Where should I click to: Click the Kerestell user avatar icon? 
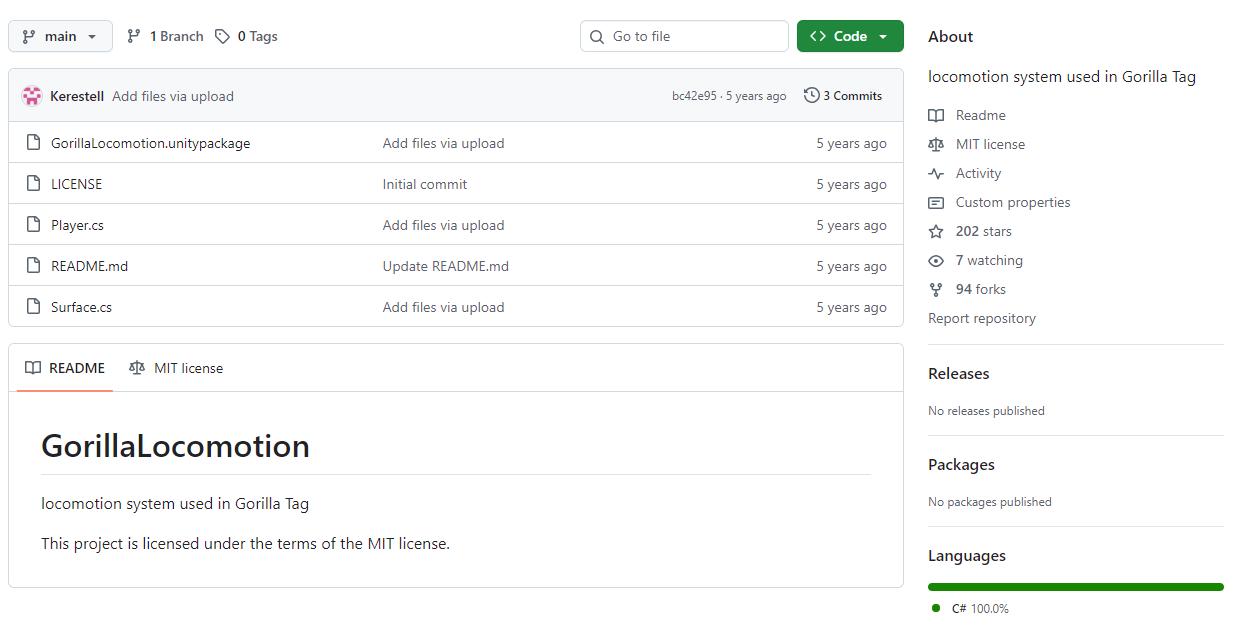(32, 96)
